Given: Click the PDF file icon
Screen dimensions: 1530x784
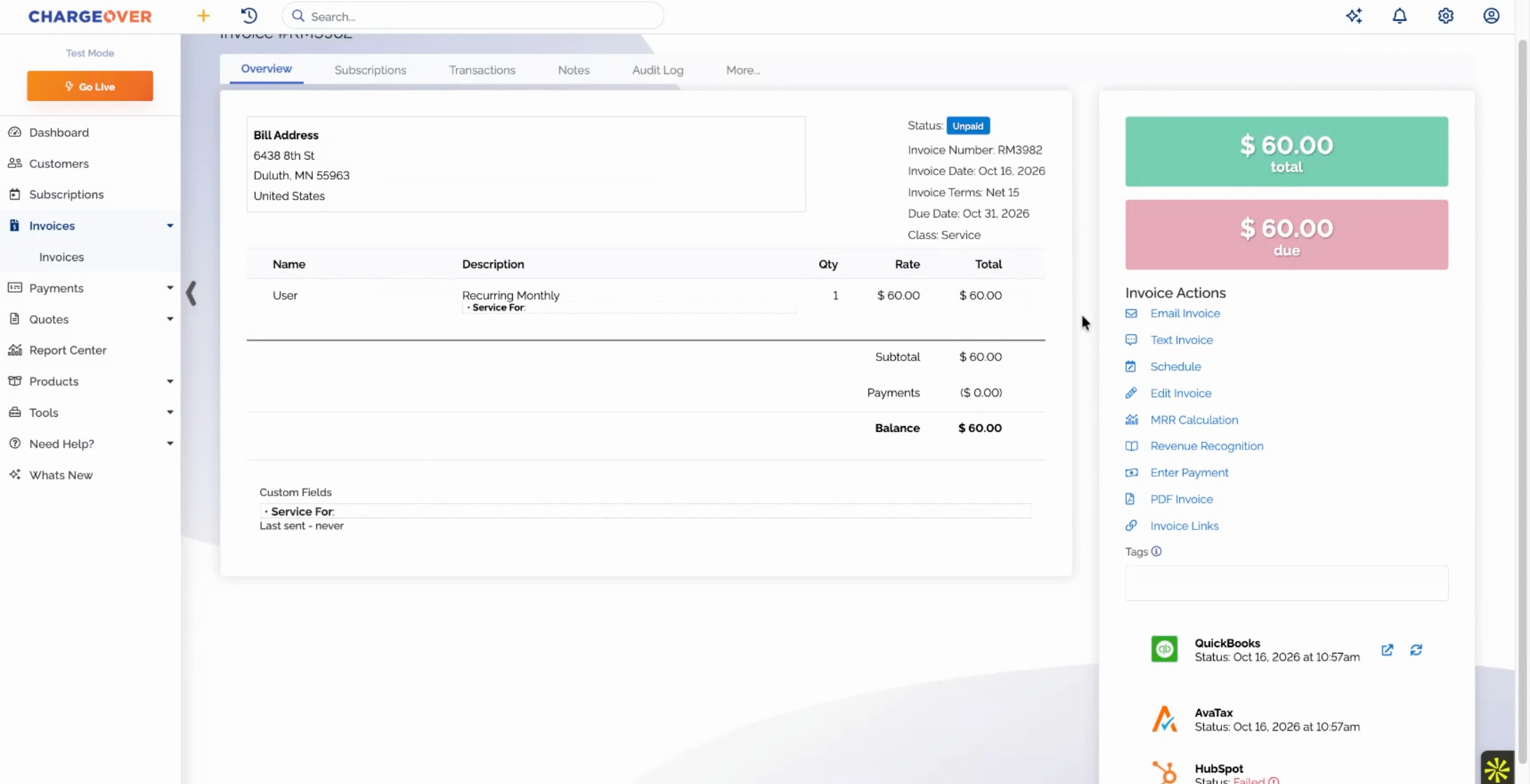Looking at the screenshot, I should [1130, 499].
